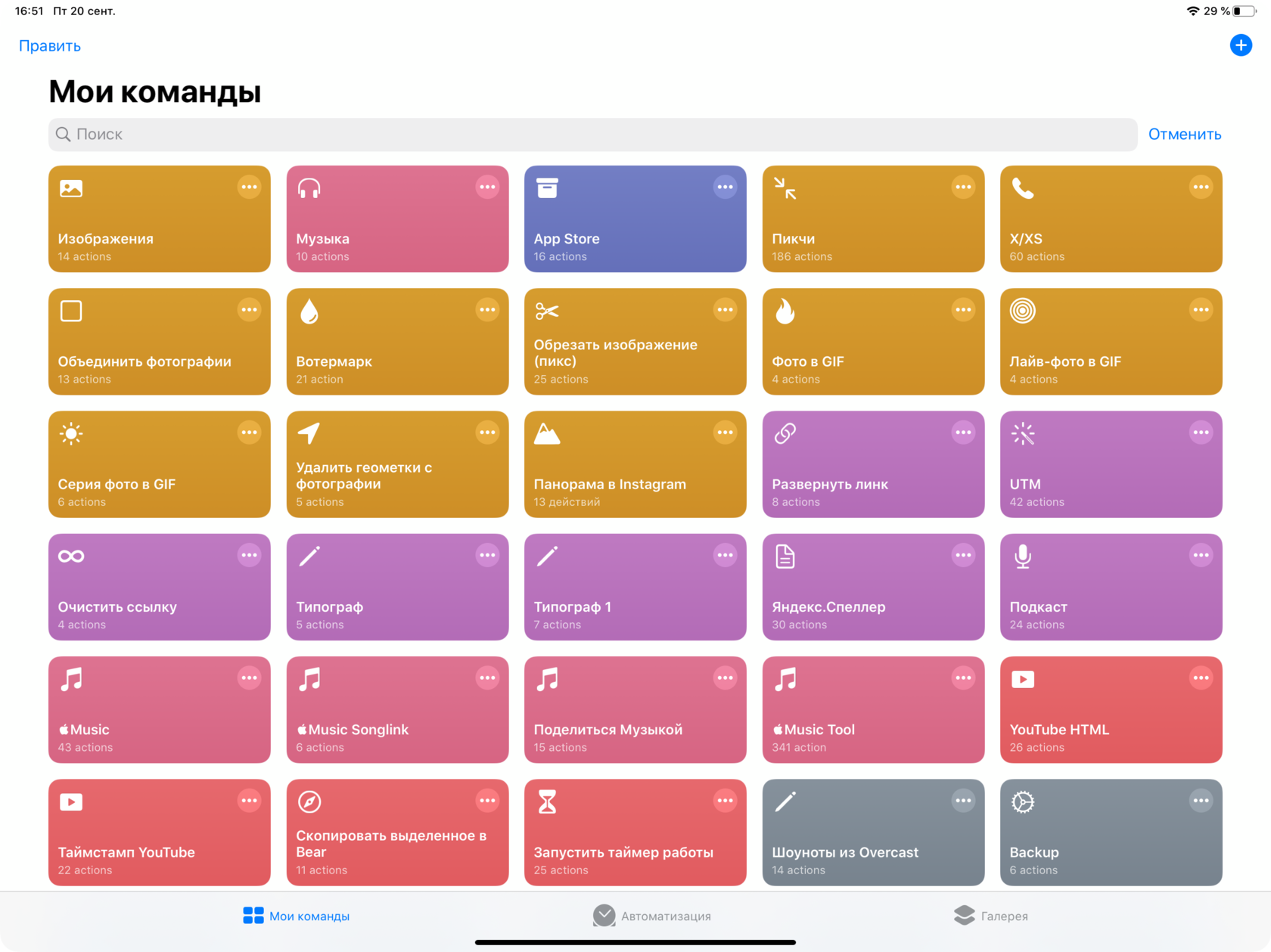Viewport: 1271px width, 952px height.
Task: Tap Править to edit shortcuts
Action: click(x=50, y=45)
